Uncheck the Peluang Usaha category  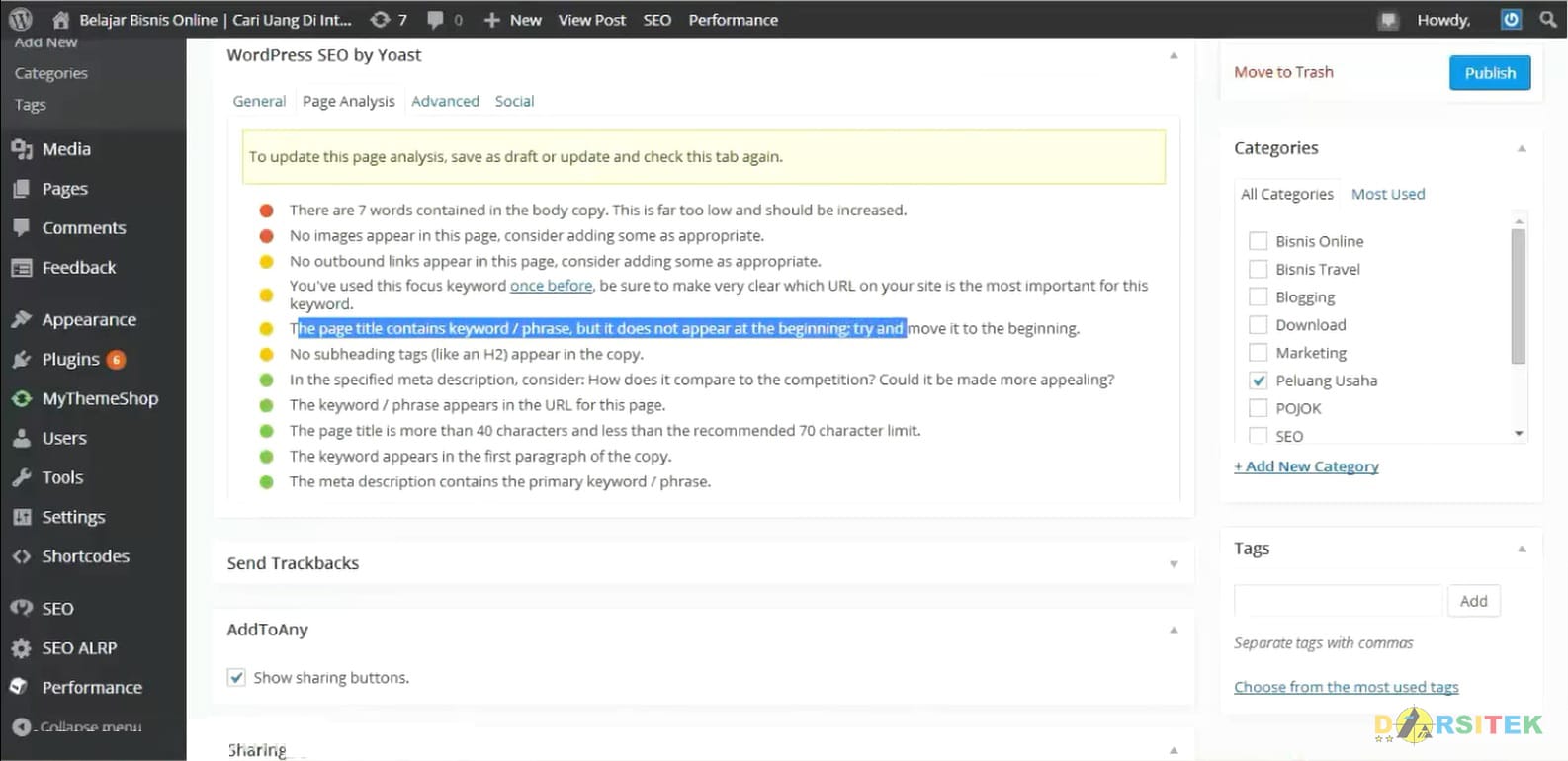coord(1259,380)
